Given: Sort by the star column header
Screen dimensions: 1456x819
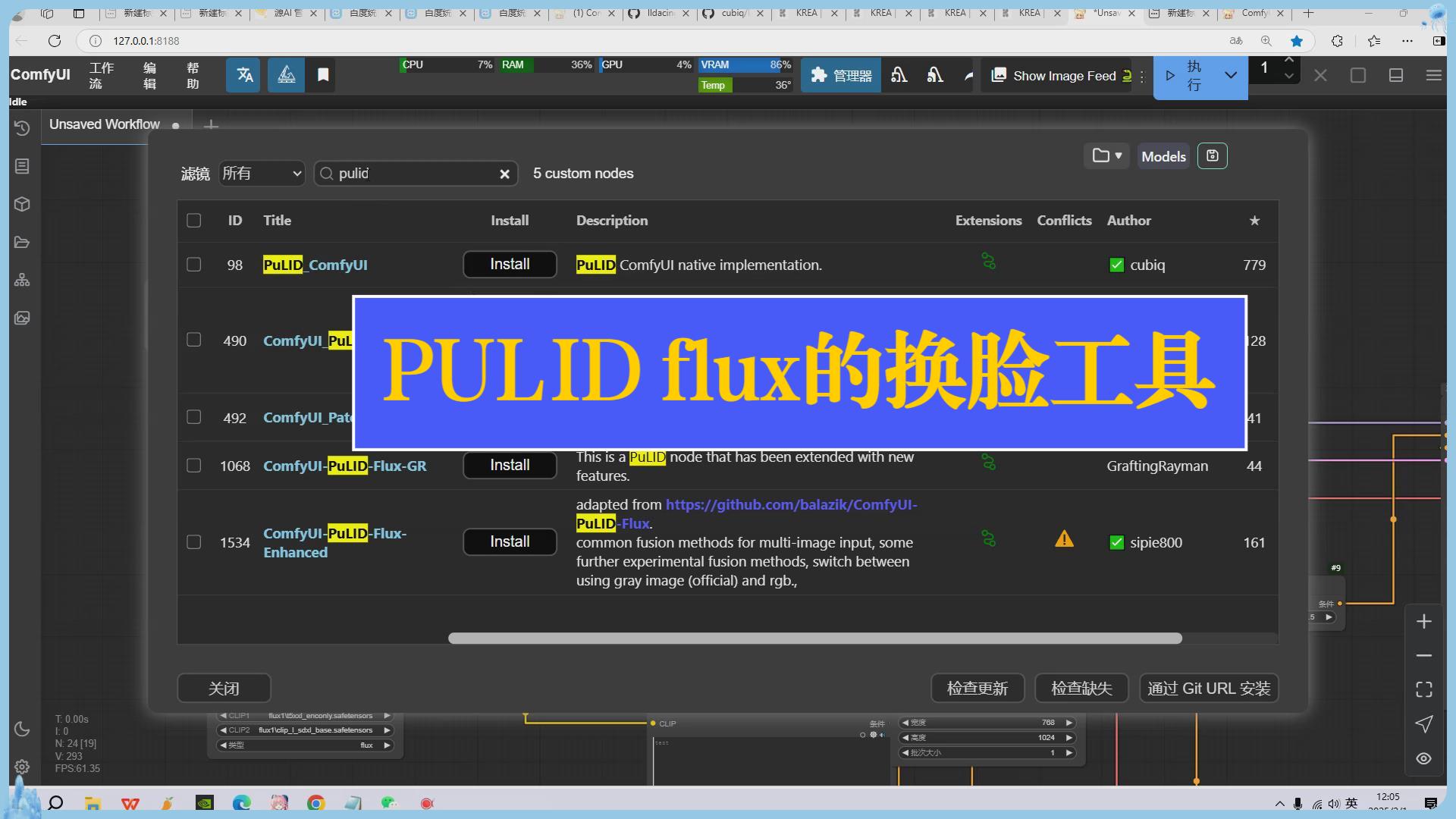Looking at the screenshot, I should 1254,221.
